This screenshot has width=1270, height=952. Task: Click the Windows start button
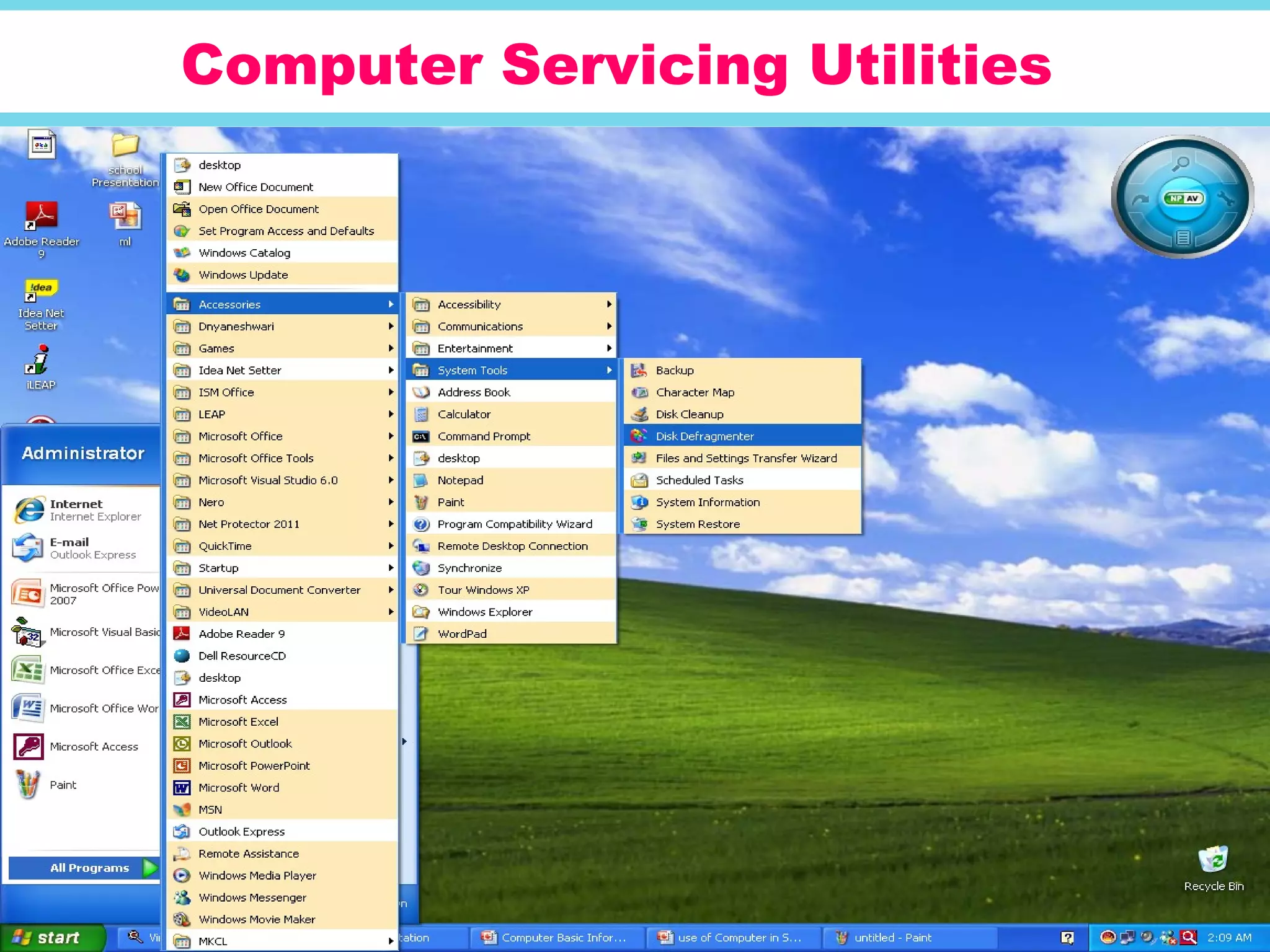point(52,938)
